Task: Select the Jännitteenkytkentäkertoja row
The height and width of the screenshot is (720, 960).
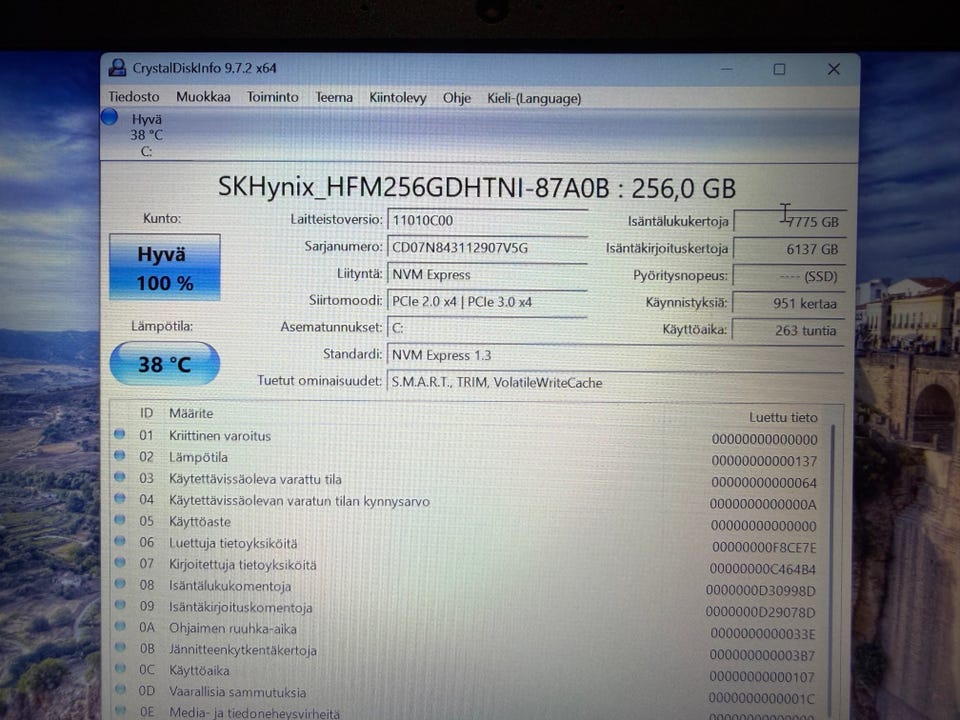Action: 468,651
